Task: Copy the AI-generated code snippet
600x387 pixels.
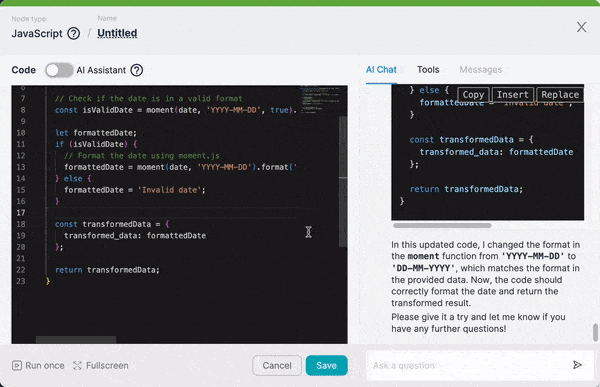Action: coord(473,95)
